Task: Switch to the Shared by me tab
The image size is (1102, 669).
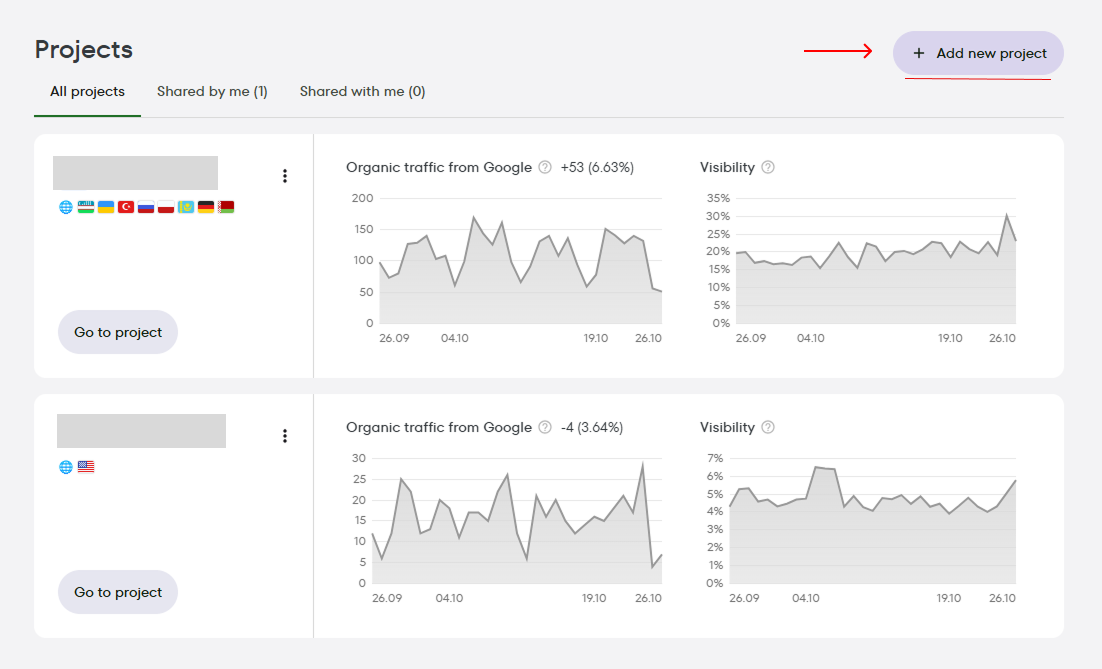Action: click(x=212, y=91)
